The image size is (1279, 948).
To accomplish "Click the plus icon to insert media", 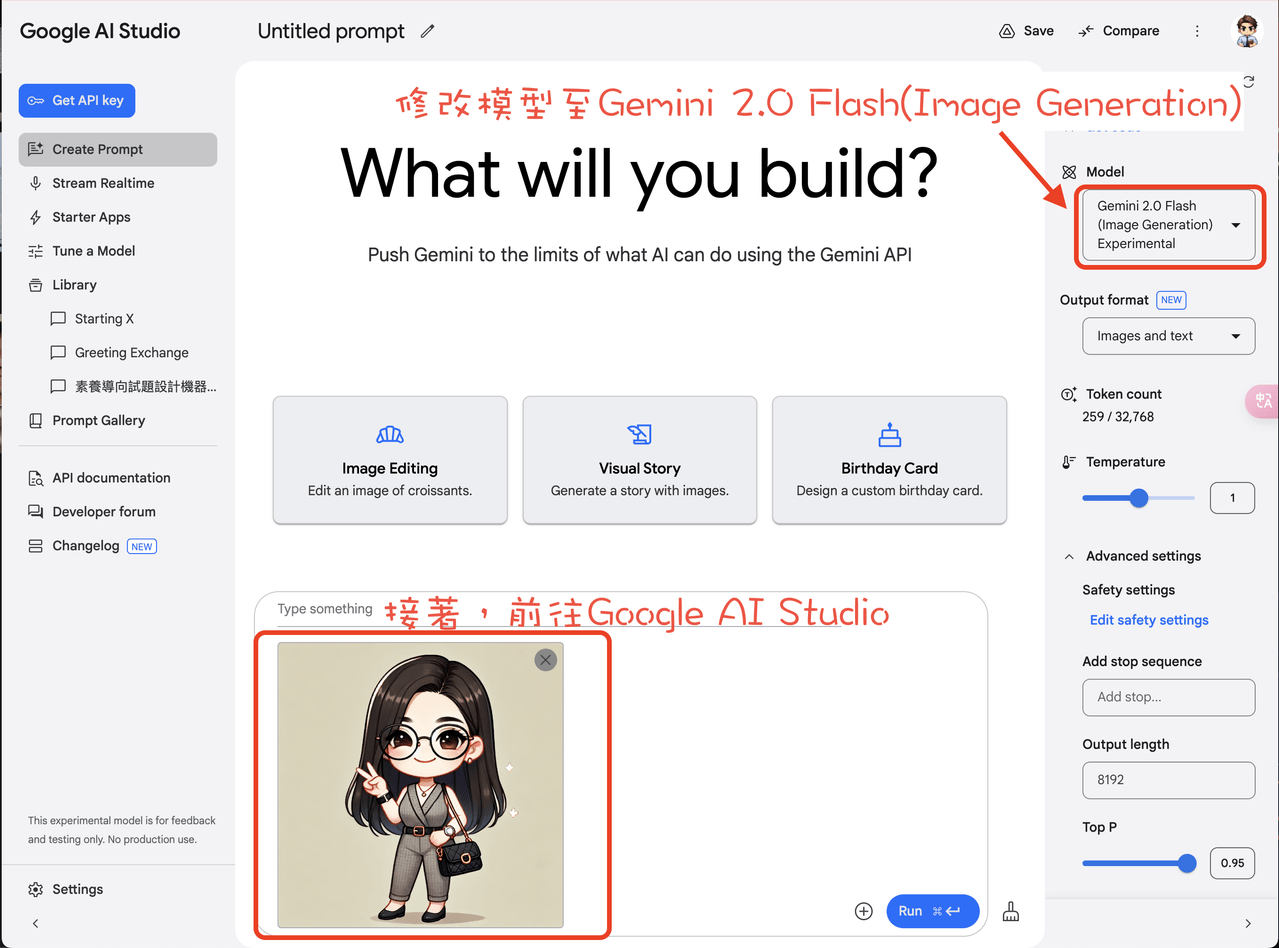I will point(864,911).
